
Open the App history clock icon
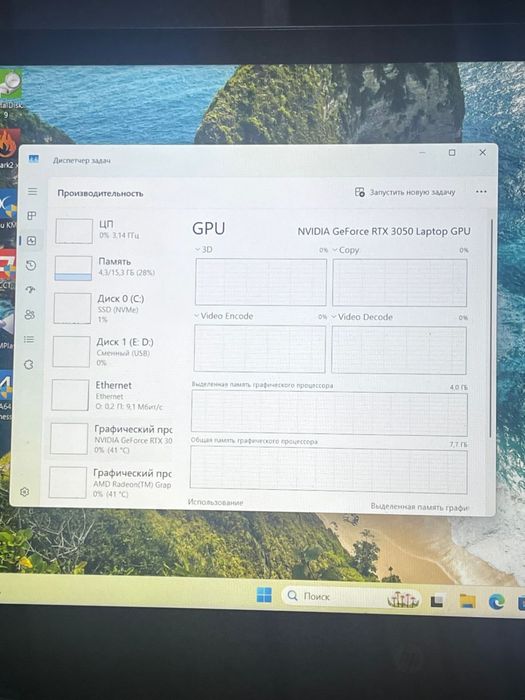31,266
